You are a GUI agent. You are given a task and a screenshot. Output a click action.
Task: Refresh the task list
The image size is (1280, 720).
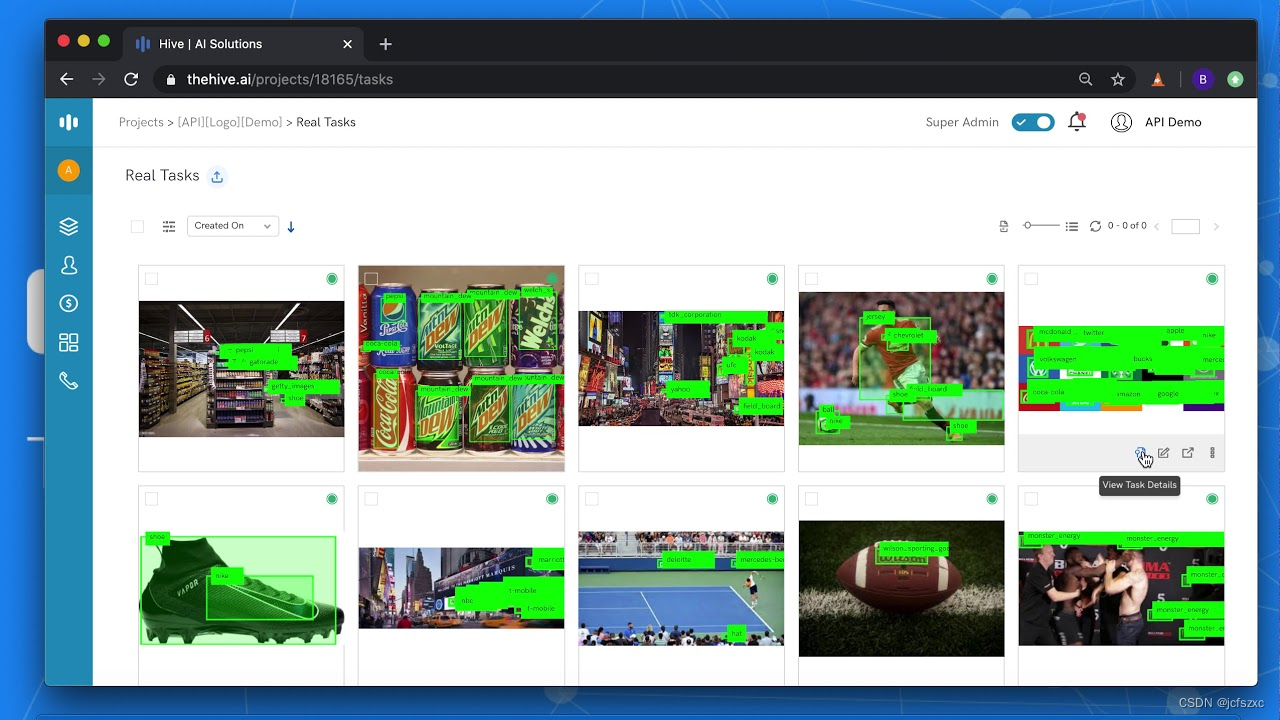tap(1095, 226)
